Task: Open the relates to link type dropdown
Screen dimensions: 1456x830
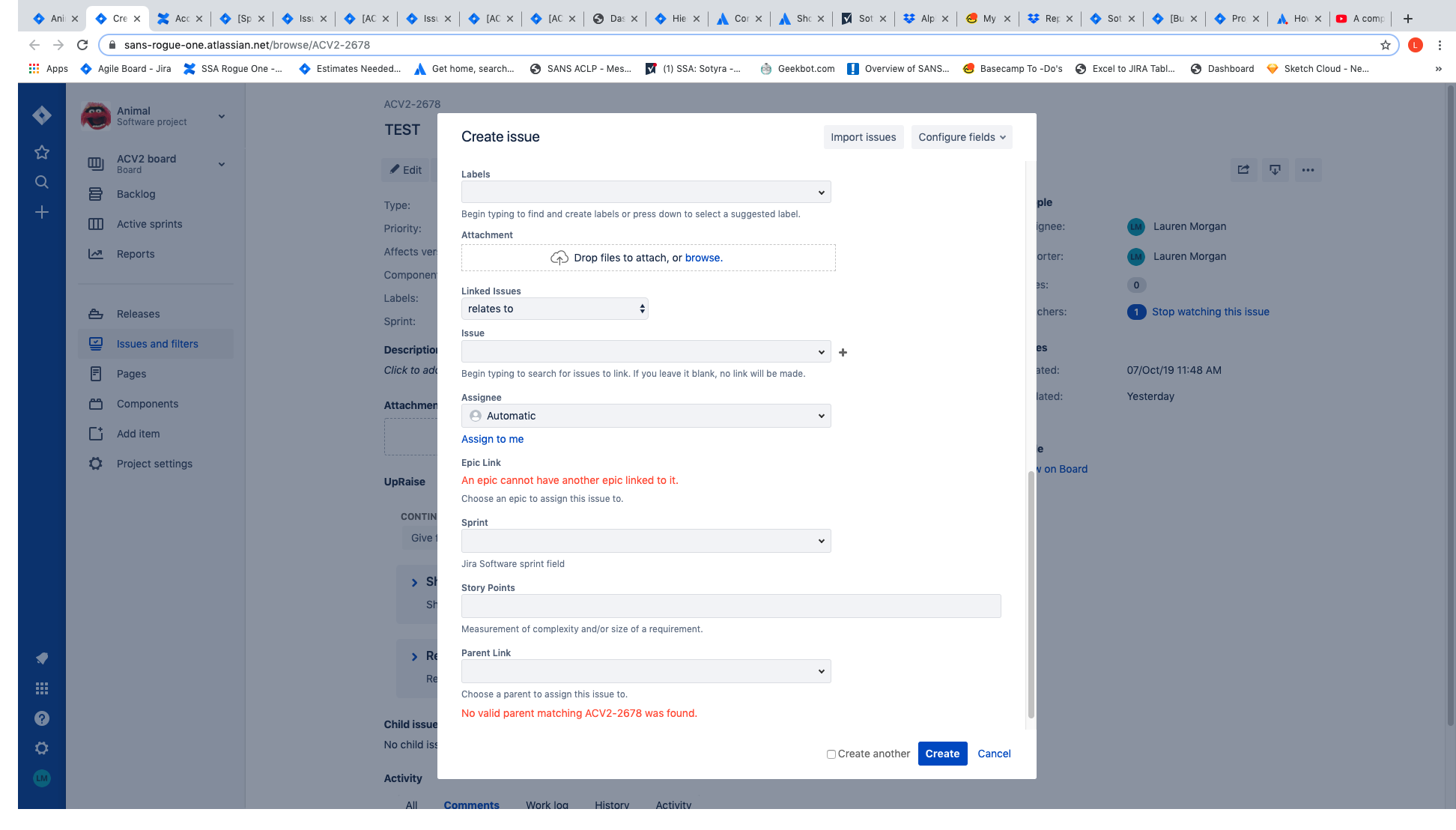Action: coord(554,309)
